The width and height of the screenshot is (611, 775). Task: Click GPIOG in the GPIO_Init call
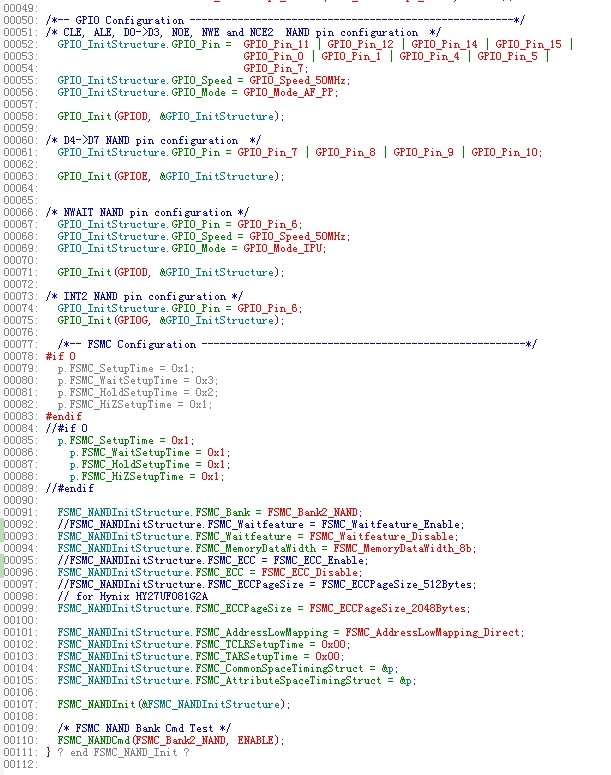[132, 320]
